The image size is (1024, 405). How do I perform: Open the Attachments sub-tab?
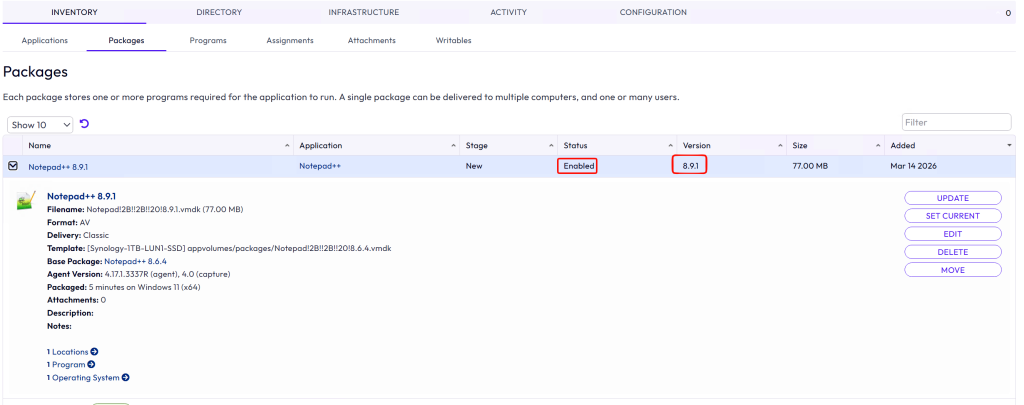[x=372, y=40]
